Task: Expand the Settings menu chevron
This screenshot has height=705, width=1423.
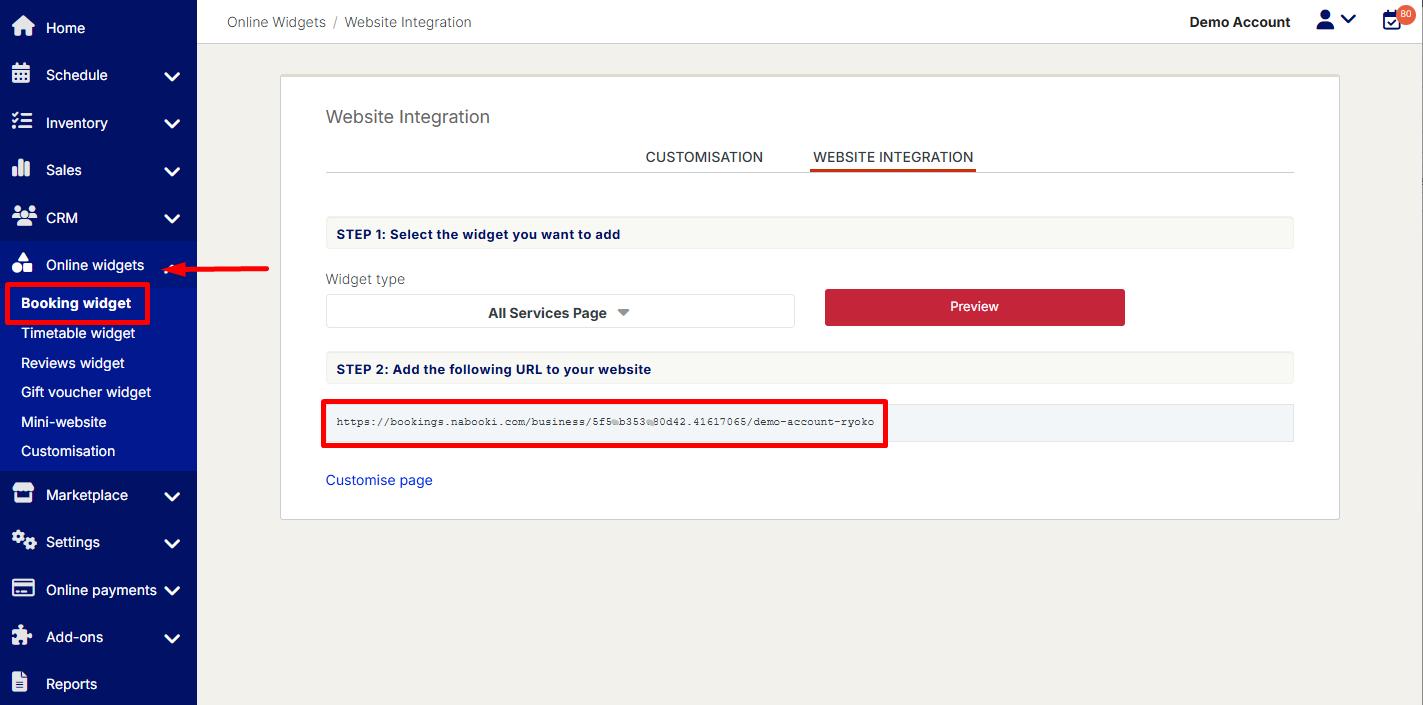Action: (x=172, y=543)
